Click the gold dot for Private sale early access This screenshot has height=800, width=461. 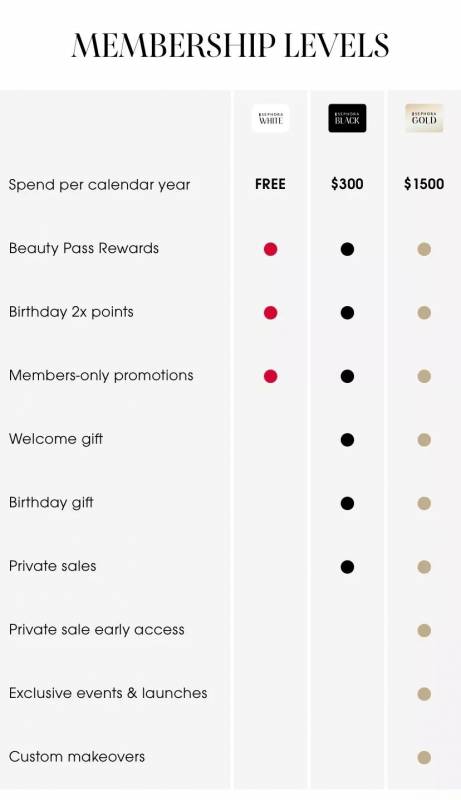[424, 631]
